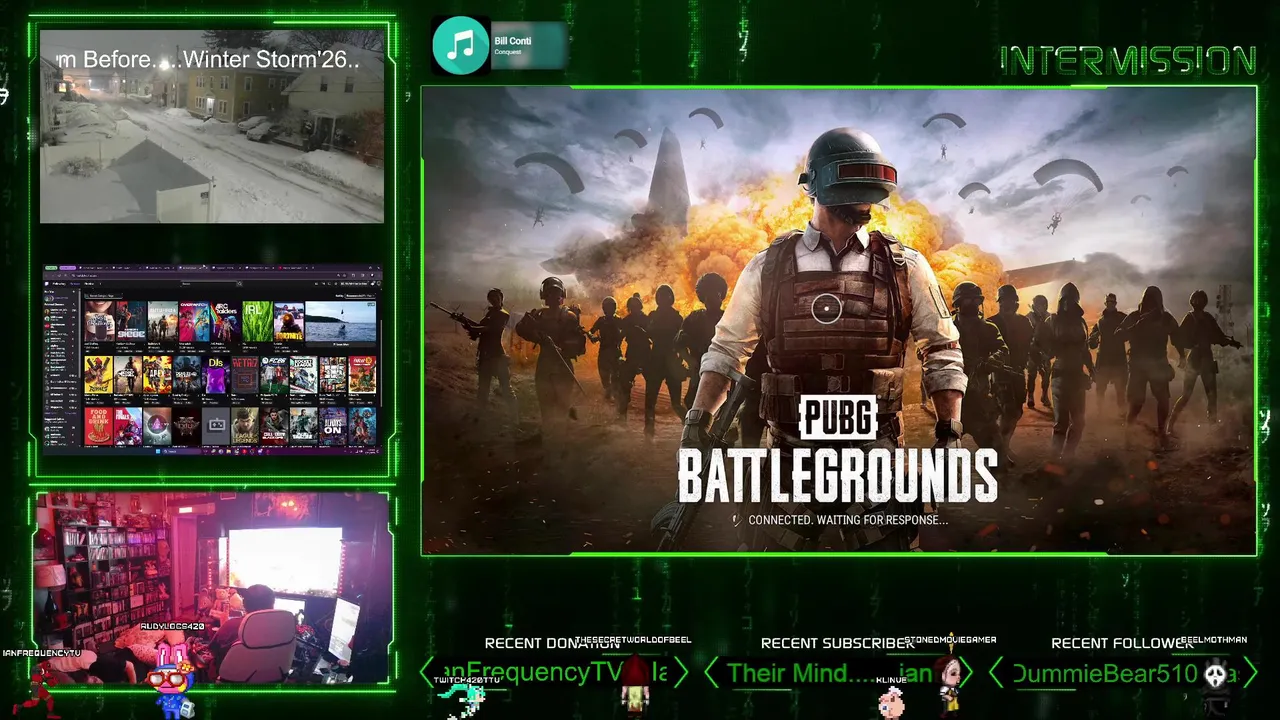The image size is (1280, 720).
Task: Click the circular loading cursor on PUBG screen
Action: (826, 309)
